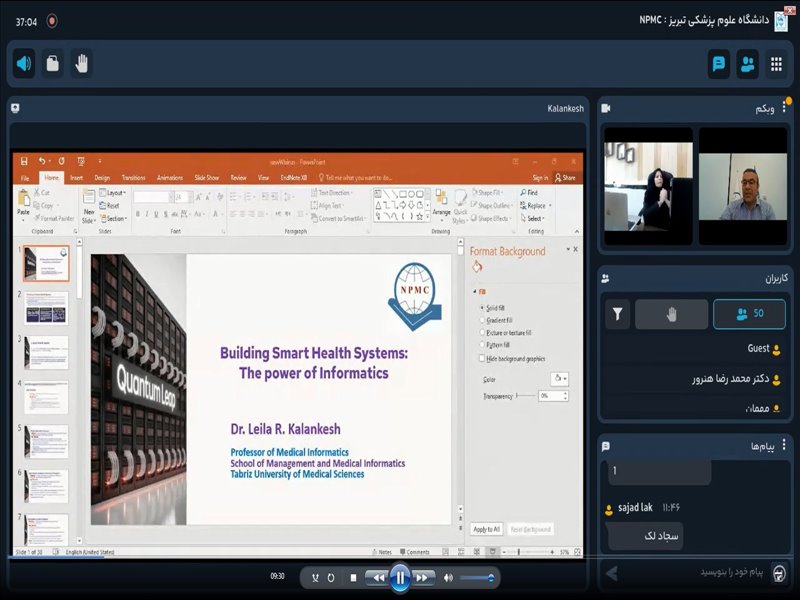This screenshot has height=600, width=800.
Task: Click the raise hand icon in top toolbar
Action: click(x=81, y=64)
